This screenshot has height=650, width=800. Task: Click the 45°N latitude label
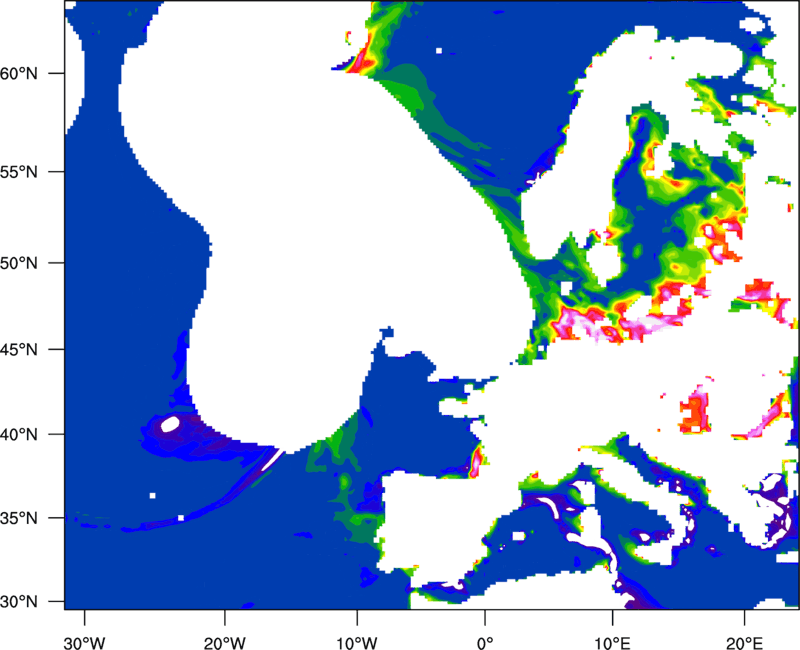click(19, 350)
